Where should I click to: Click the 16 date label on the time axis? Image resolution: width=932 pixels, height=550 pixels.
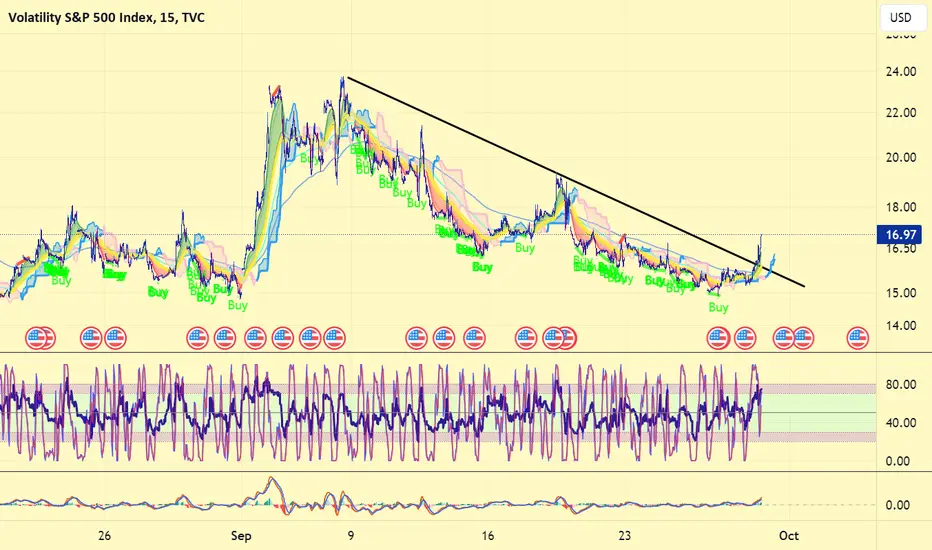[x=487, y=536]
